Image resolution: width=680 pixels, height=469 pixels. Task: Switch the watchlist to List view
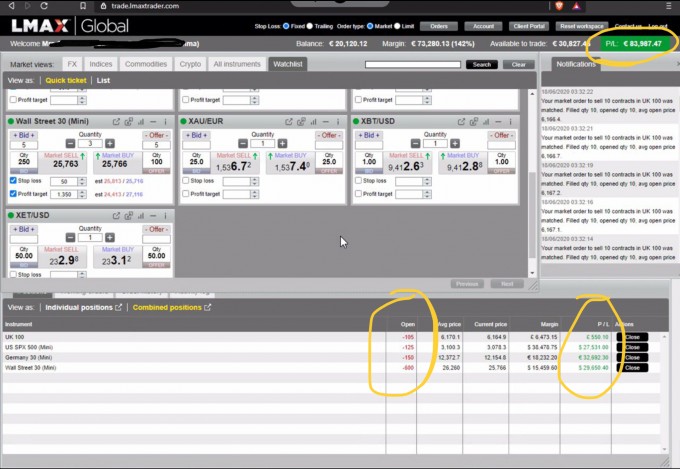pyautogui.click(x=103, y=80)
